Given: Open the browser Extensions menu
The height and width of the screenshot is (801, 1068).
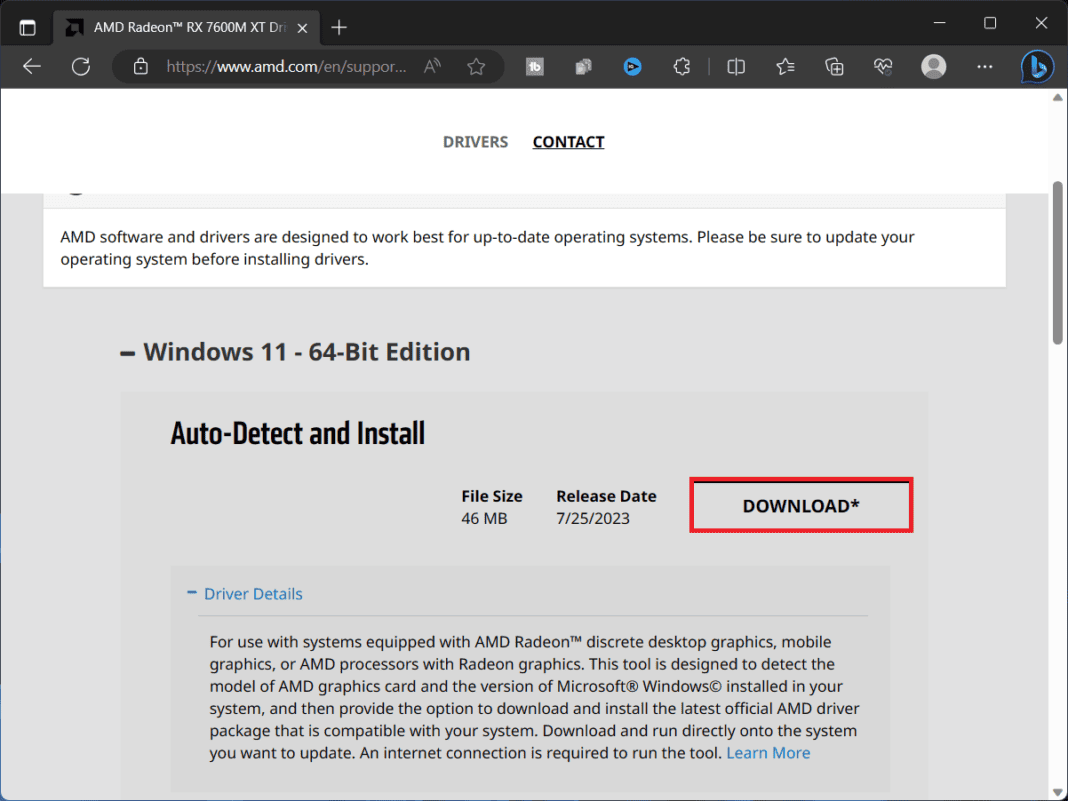Looking at the screenshot, I should point(681,66).
